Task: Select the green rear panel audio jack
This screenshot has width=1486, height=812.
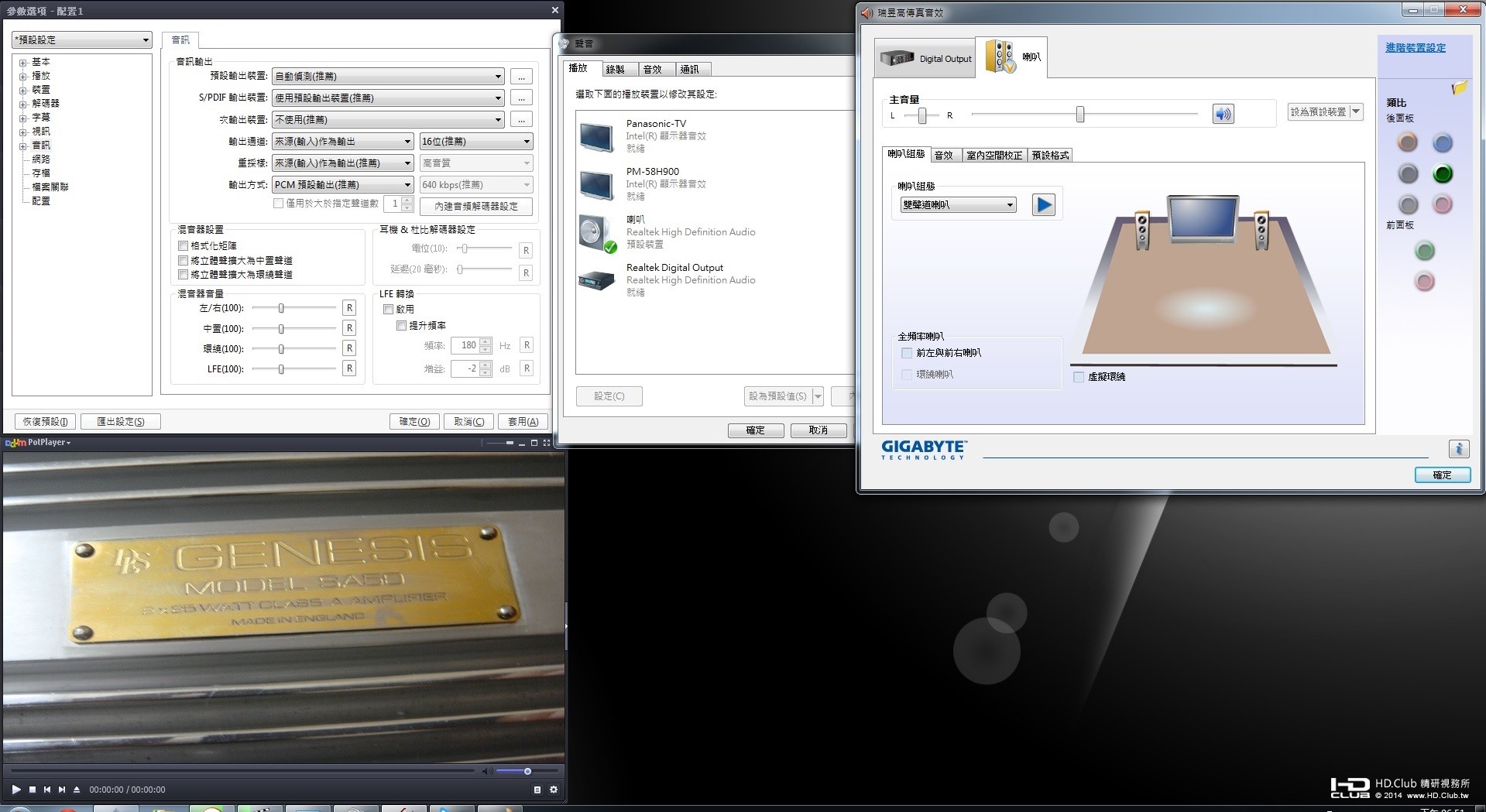Action: tap(1443, 174)
